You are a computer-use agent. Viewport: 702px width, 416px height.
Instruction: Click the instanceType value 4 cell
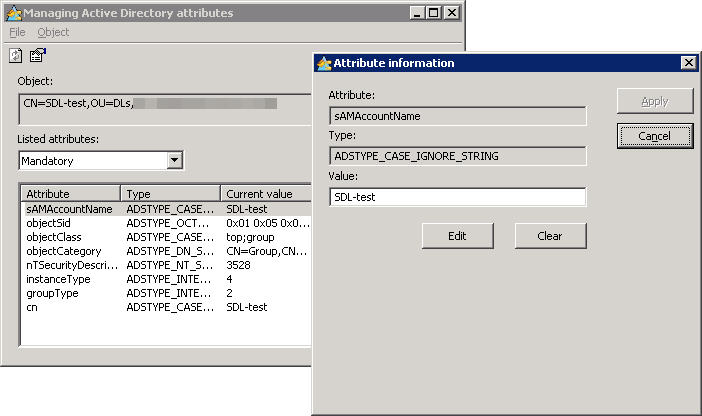click(229, 279)
